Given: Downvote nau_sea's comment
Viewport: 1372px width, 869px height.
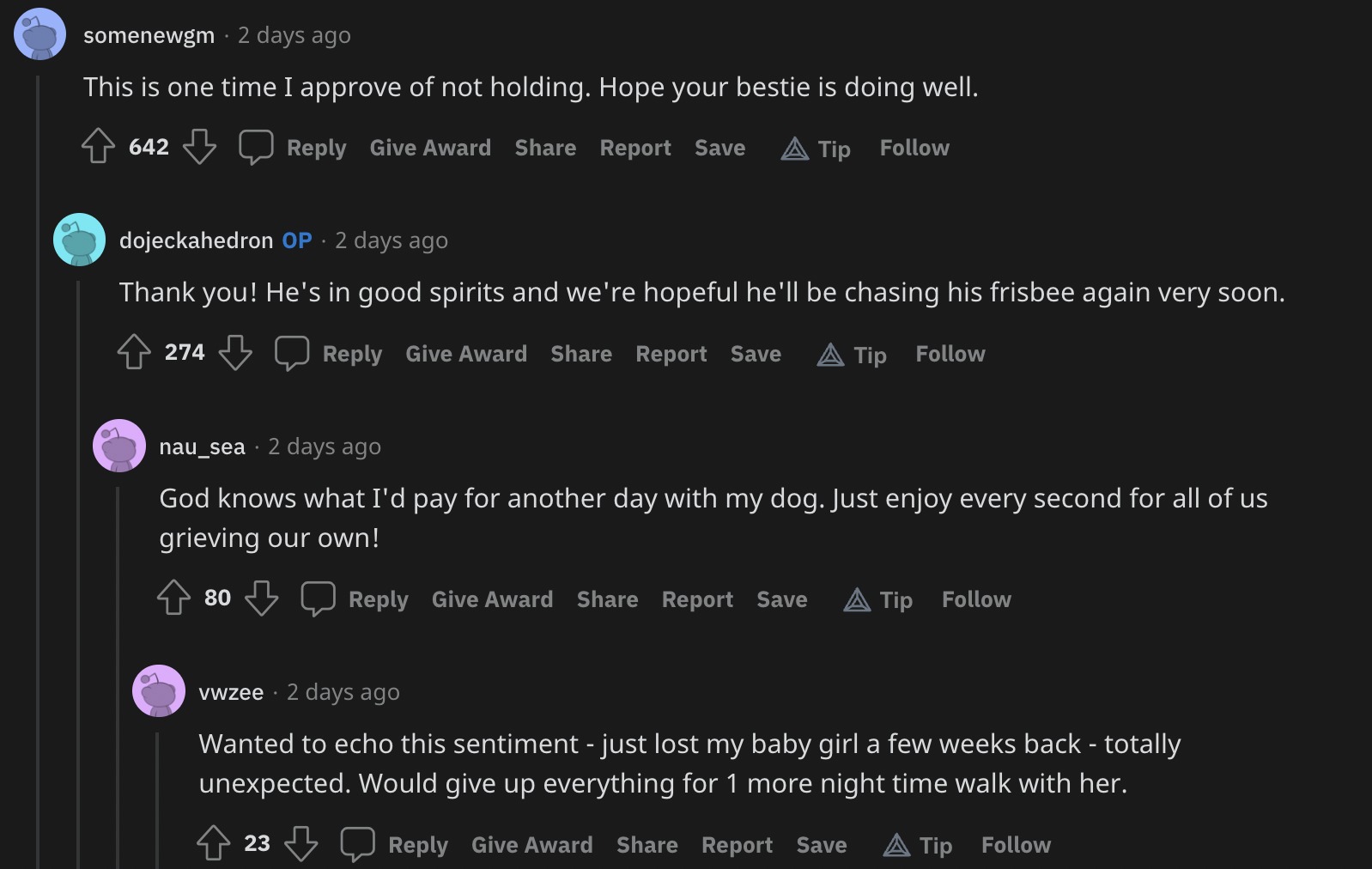Looking at the screenshot, I should coord(262,599).
